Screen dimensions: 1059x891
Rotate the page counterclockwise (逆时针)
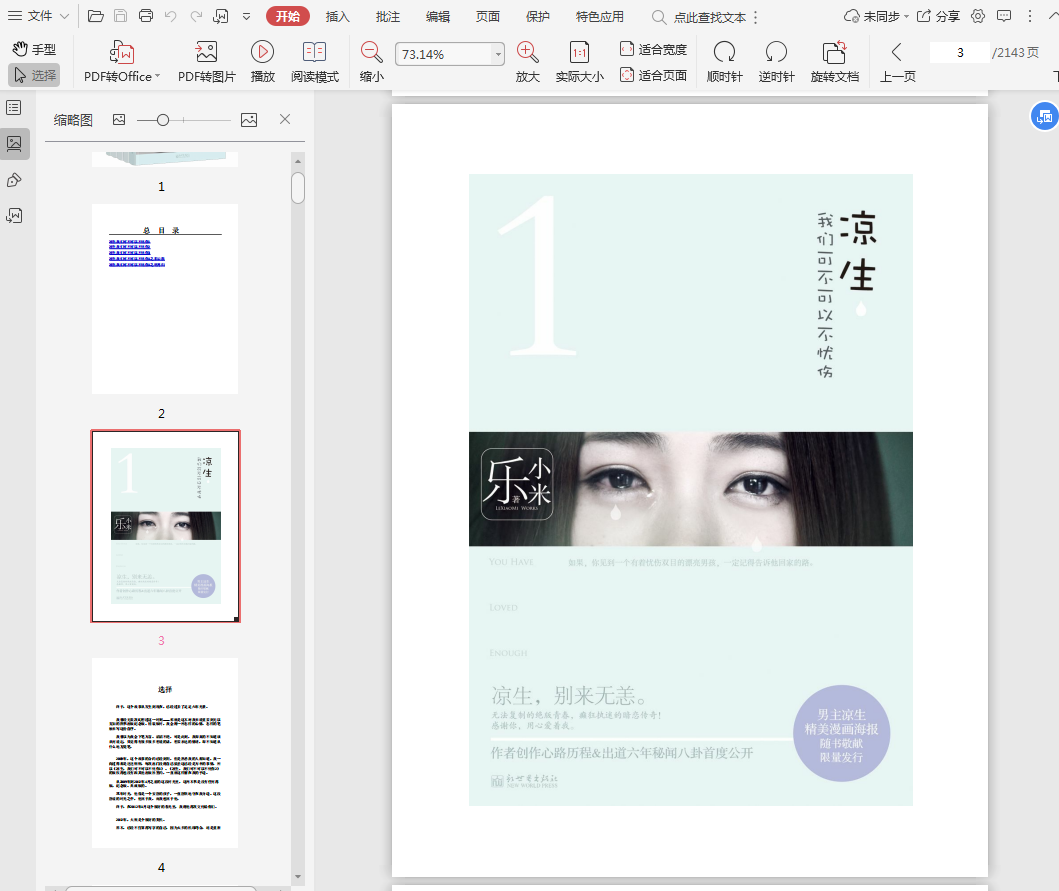[x=776, y=53]
